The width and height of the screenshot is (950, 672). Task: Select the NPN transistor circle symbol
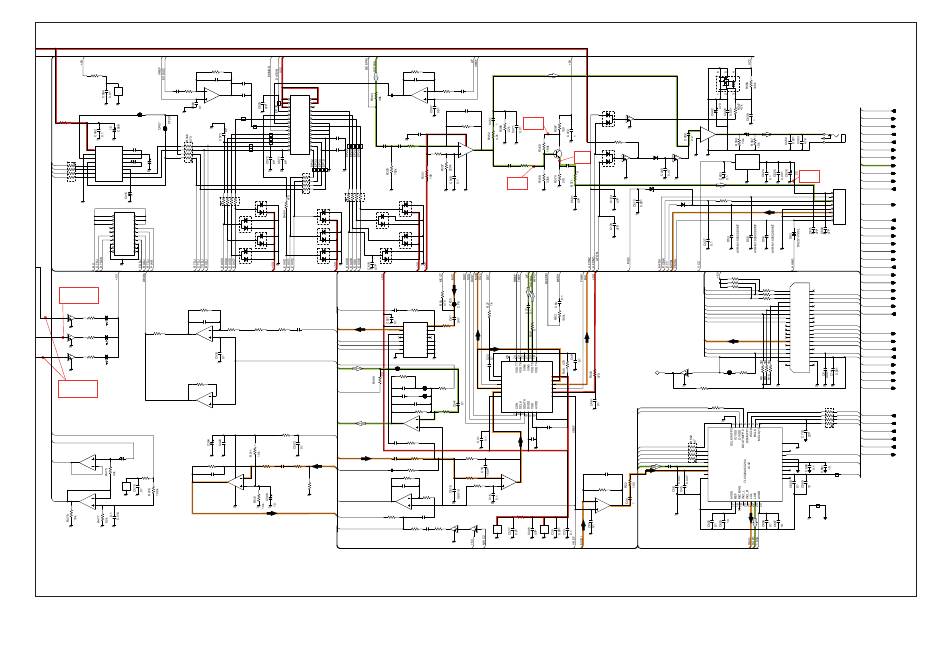(558, 153)
